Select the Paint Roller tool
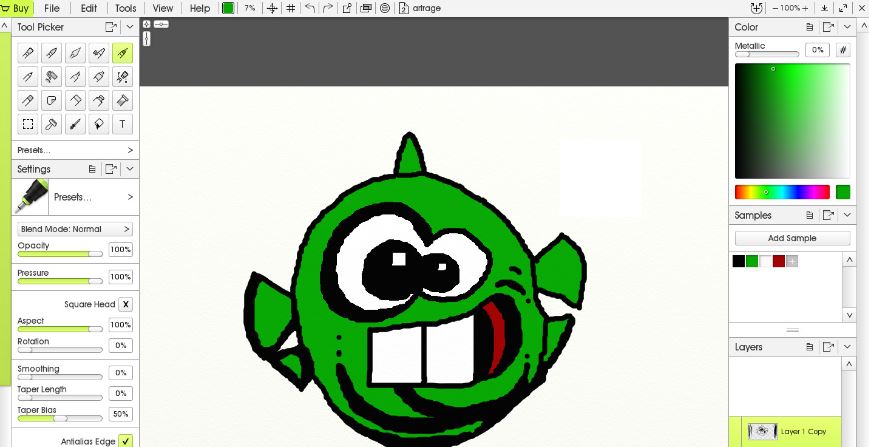The width and height of the screenshot is (869, 447). coord(52,77)
